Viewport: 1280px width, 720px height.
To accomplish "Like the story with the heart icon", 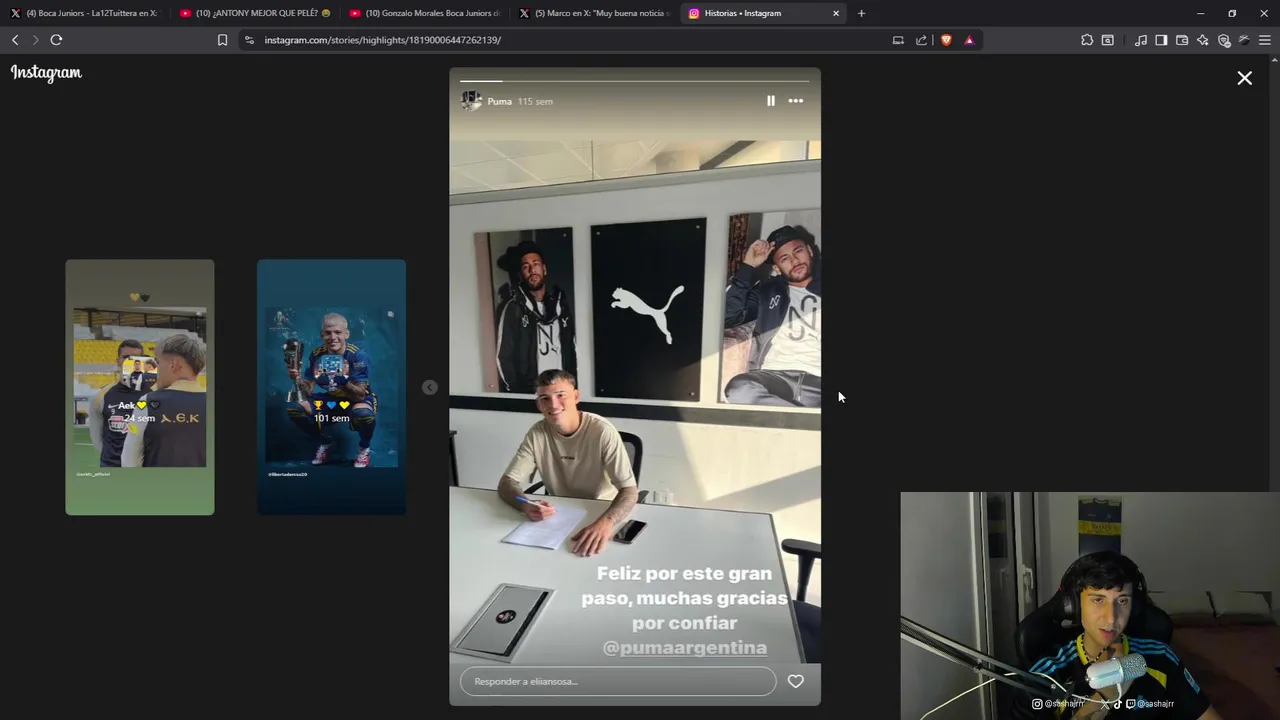I will (x=796, y=681).
